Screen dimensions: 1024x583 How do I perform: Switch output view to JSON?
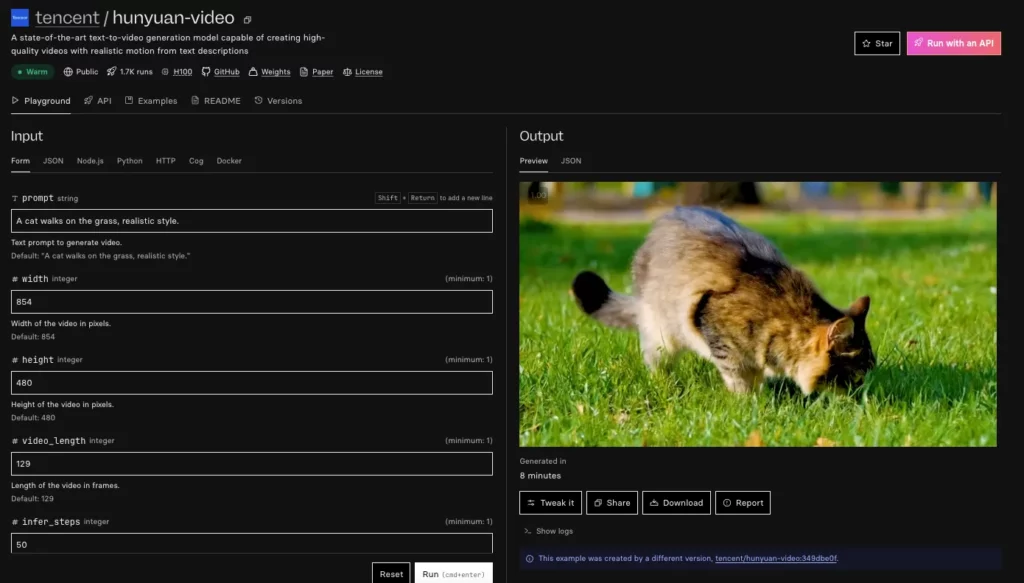click(569, 160)
